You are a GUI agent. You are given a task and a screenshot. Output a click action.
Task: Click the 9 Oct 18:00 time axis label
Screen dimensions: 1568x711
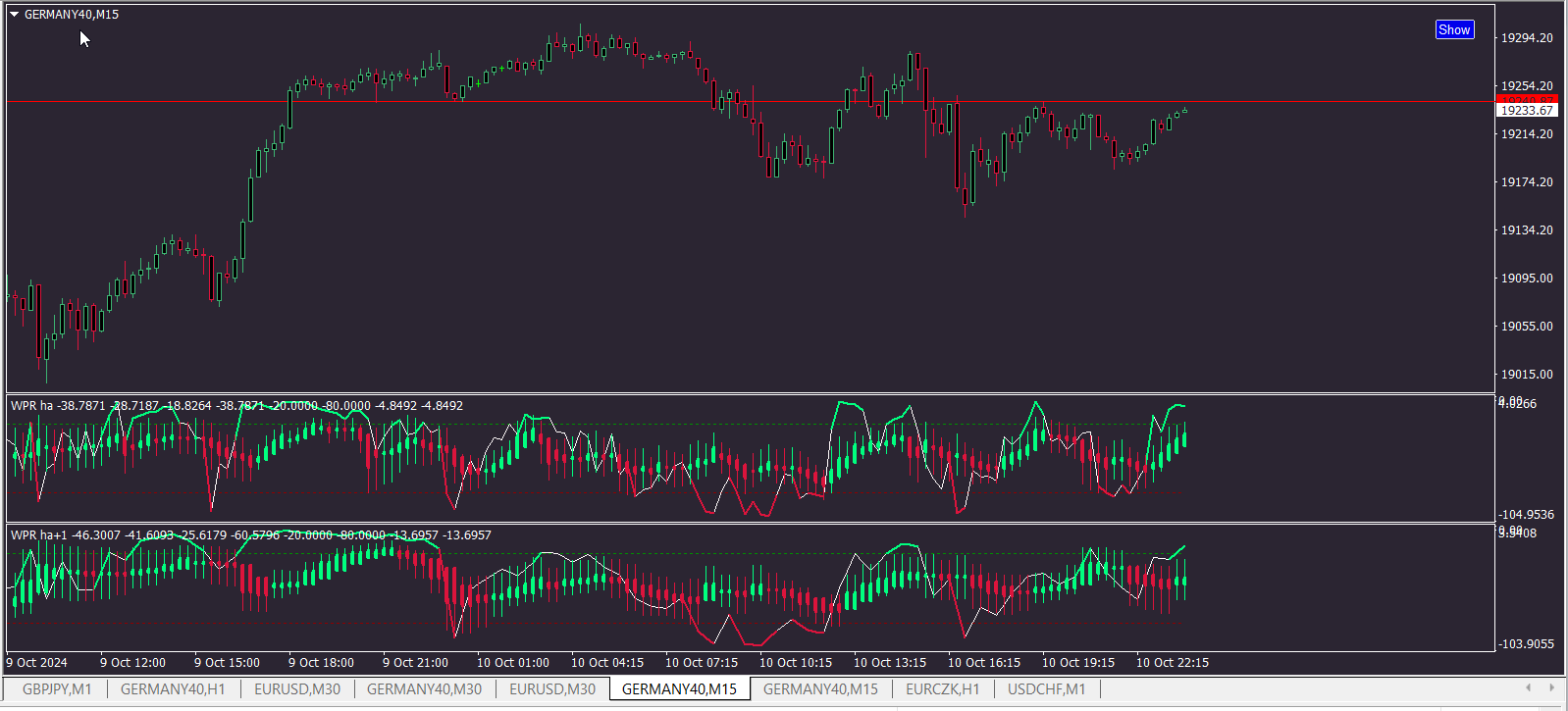click(321, 662)
